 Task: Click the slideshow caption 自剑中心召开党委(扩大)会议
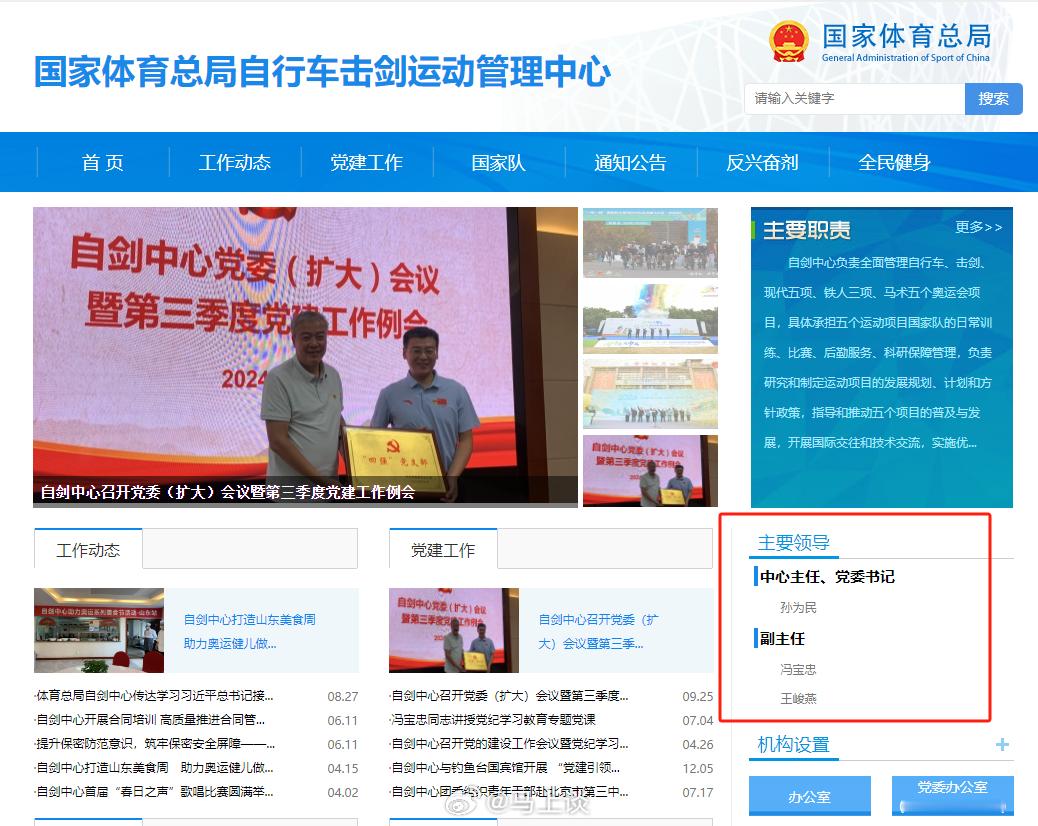point(228,492)
